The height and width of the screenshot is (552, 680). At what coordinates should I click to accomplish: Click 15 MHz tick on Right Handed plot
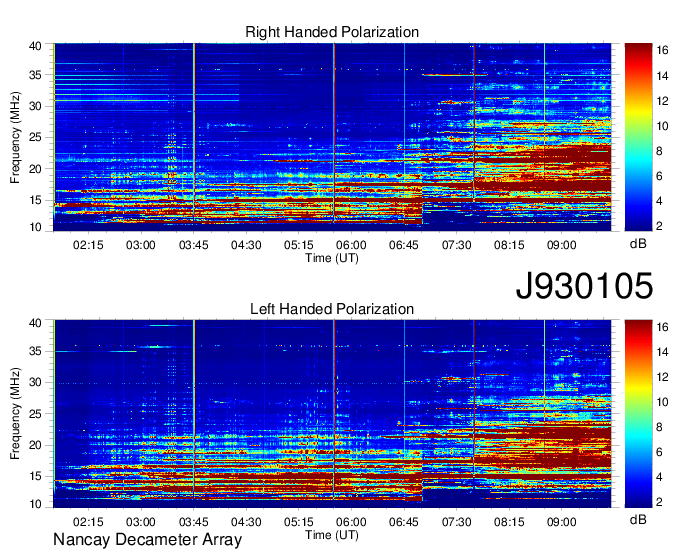35,200
